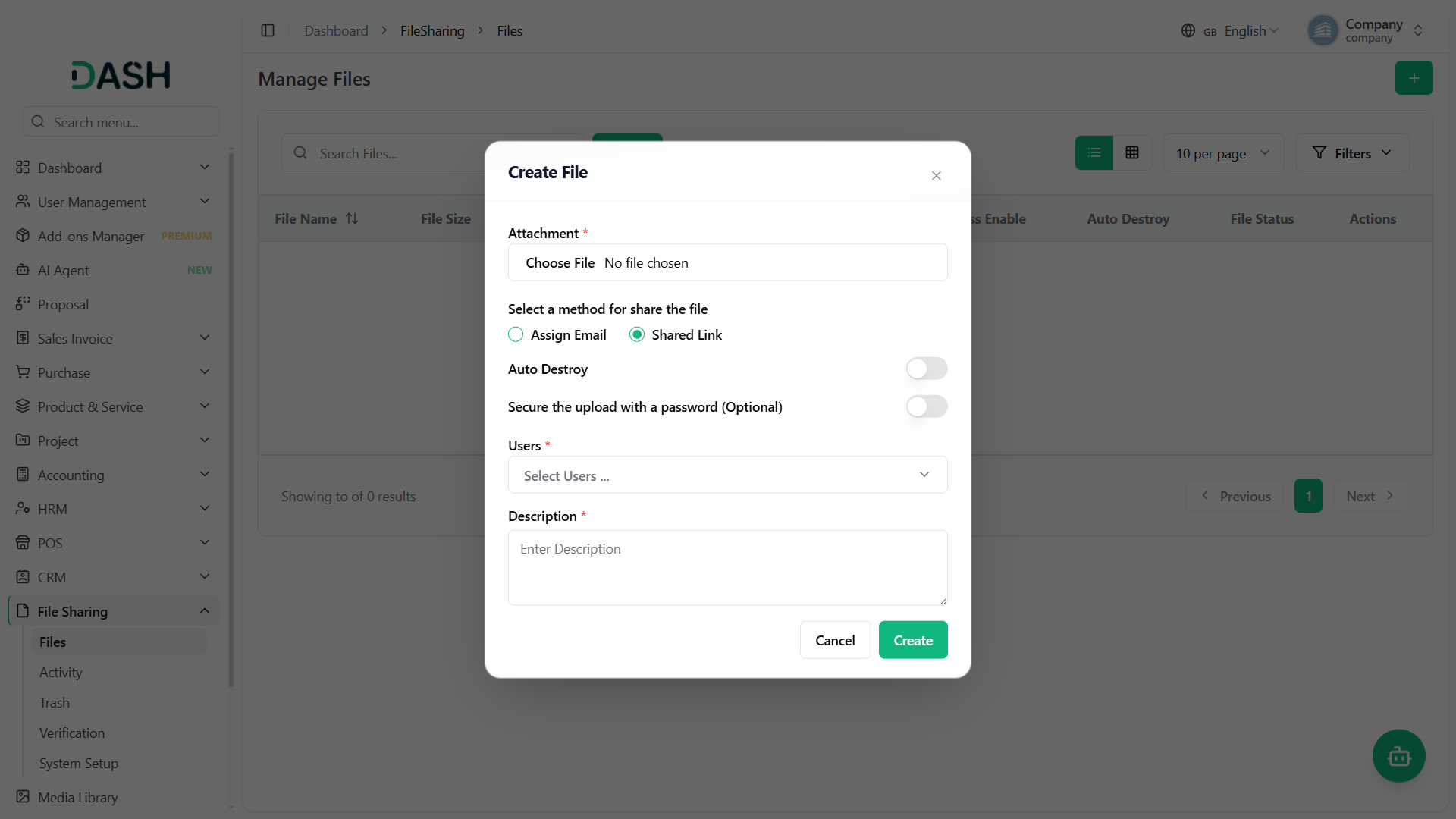Click the Proposal sidebar icon

[x=23, y=304]
